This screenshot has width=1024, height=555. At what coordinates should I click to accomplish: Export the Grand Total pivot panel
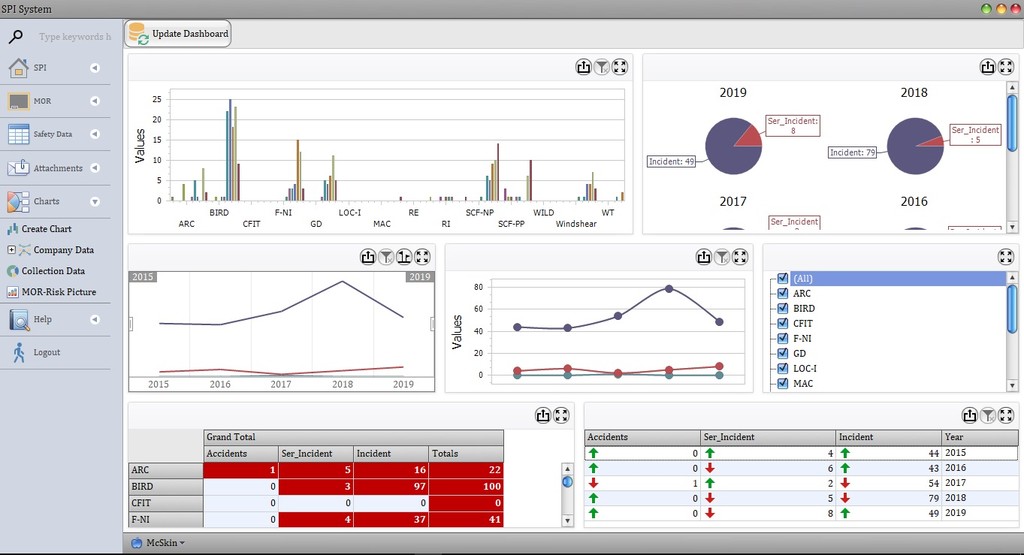(x=543, y=415)
